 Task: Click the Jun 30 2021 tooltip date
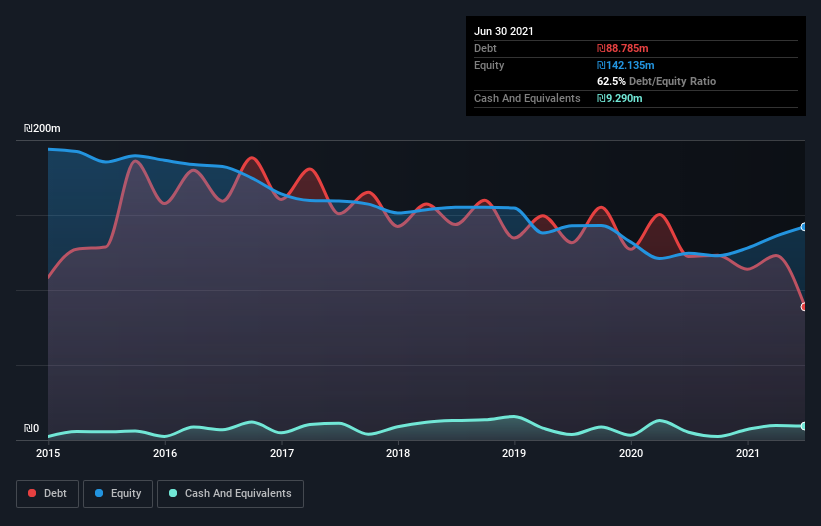click(504, 31)
